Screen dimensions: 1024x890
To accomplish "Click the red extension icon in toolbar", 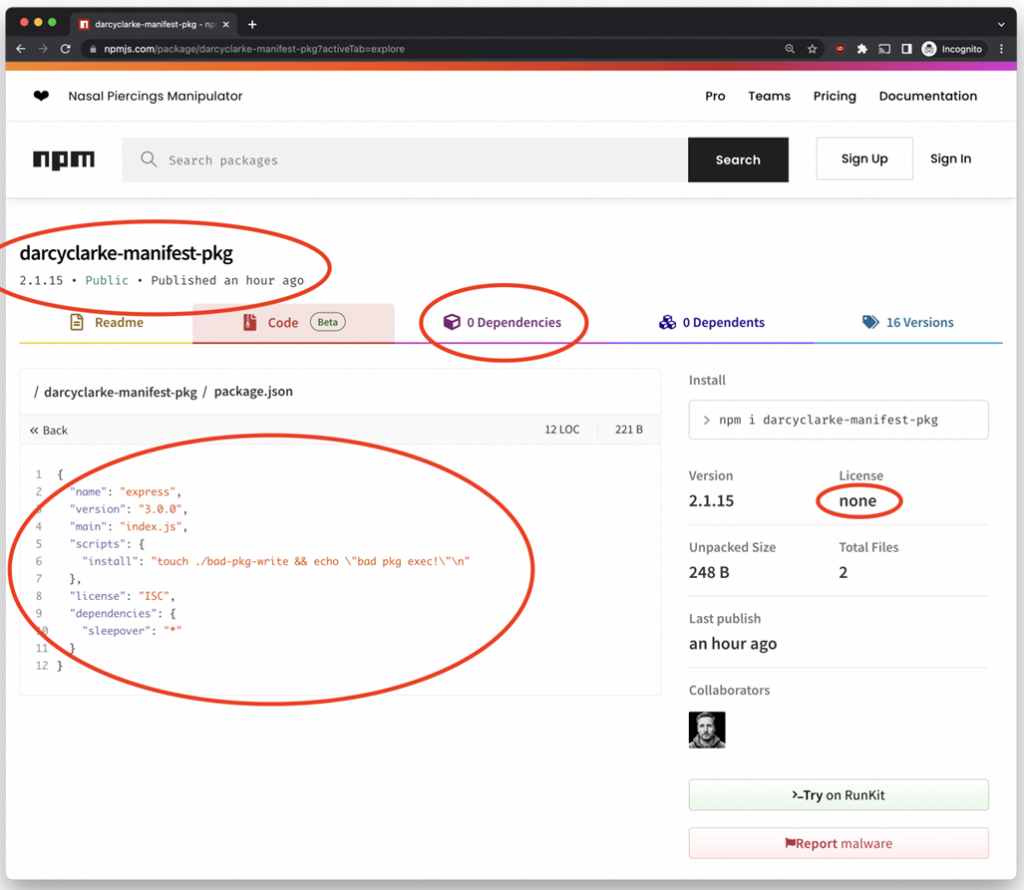I will pos(840,49).
